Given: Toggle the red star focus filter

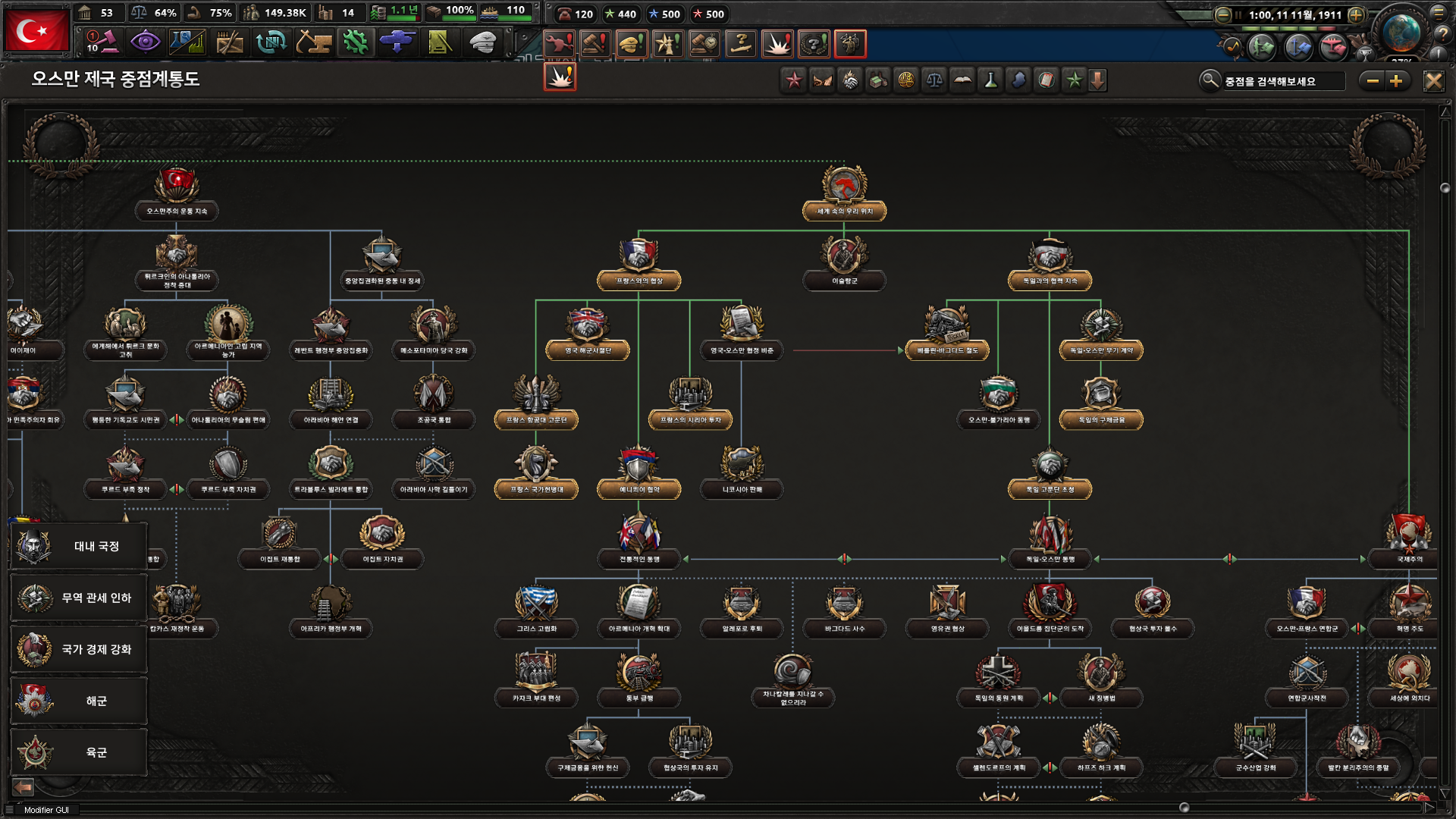Looking at the screenshot, I should (794, 80).
